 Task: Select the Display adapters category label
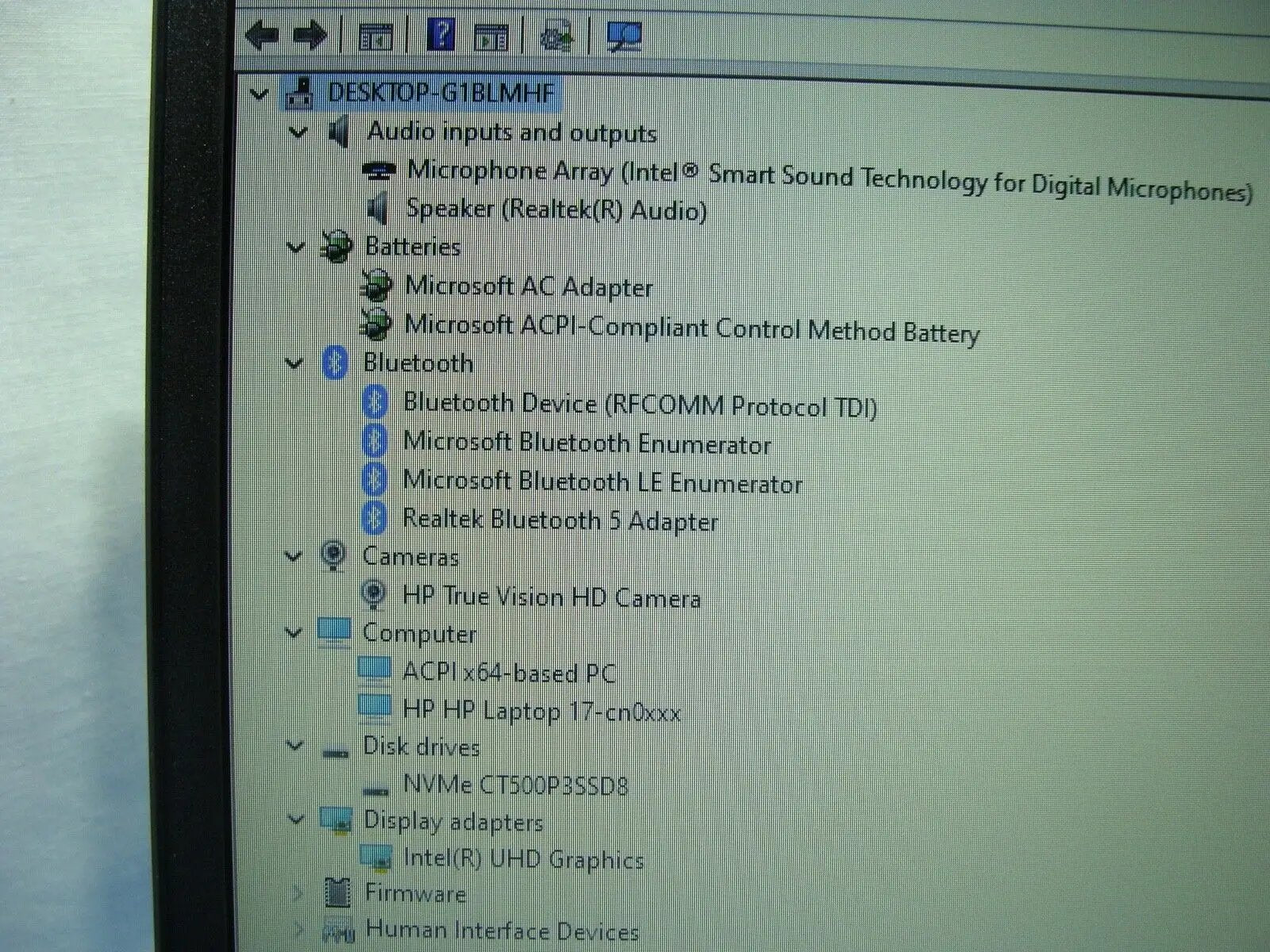pos(453,821)
